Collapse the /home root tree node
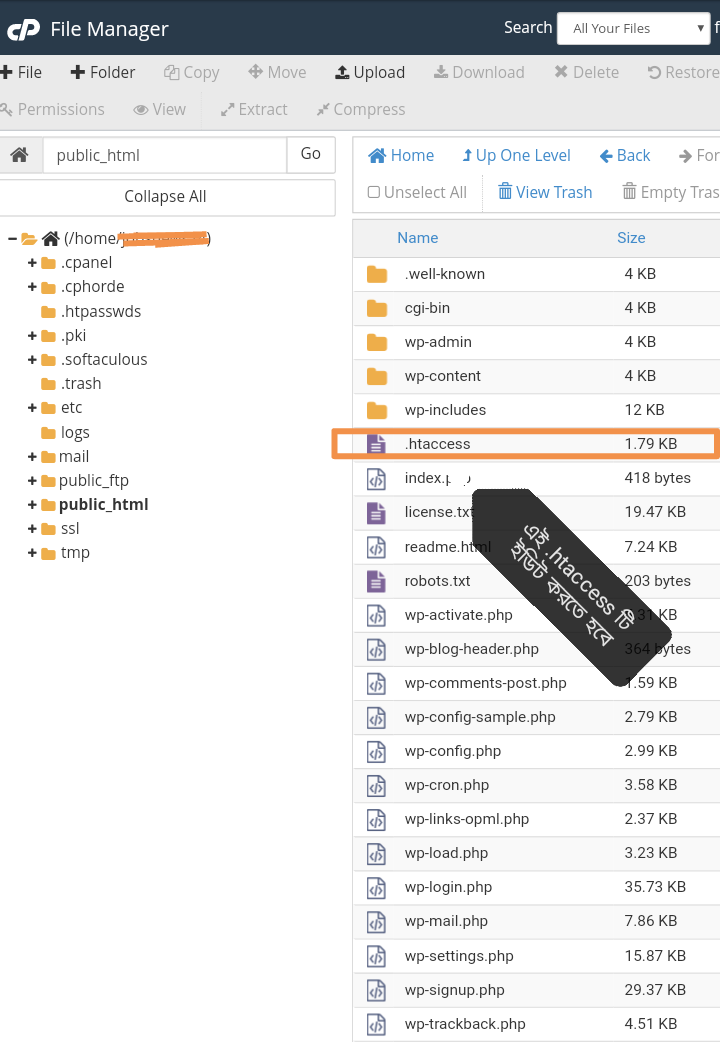This screenshot has height=1042, width=720. tap(12, 239)
